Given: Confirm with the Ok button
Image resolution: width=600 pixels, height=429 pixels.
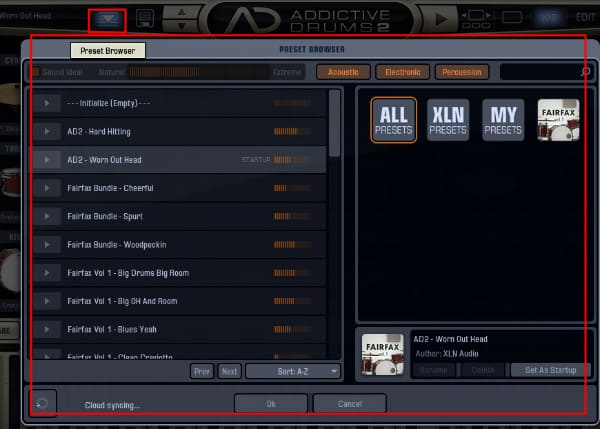Looking at the screenshot, I should (x=271, y=404).
